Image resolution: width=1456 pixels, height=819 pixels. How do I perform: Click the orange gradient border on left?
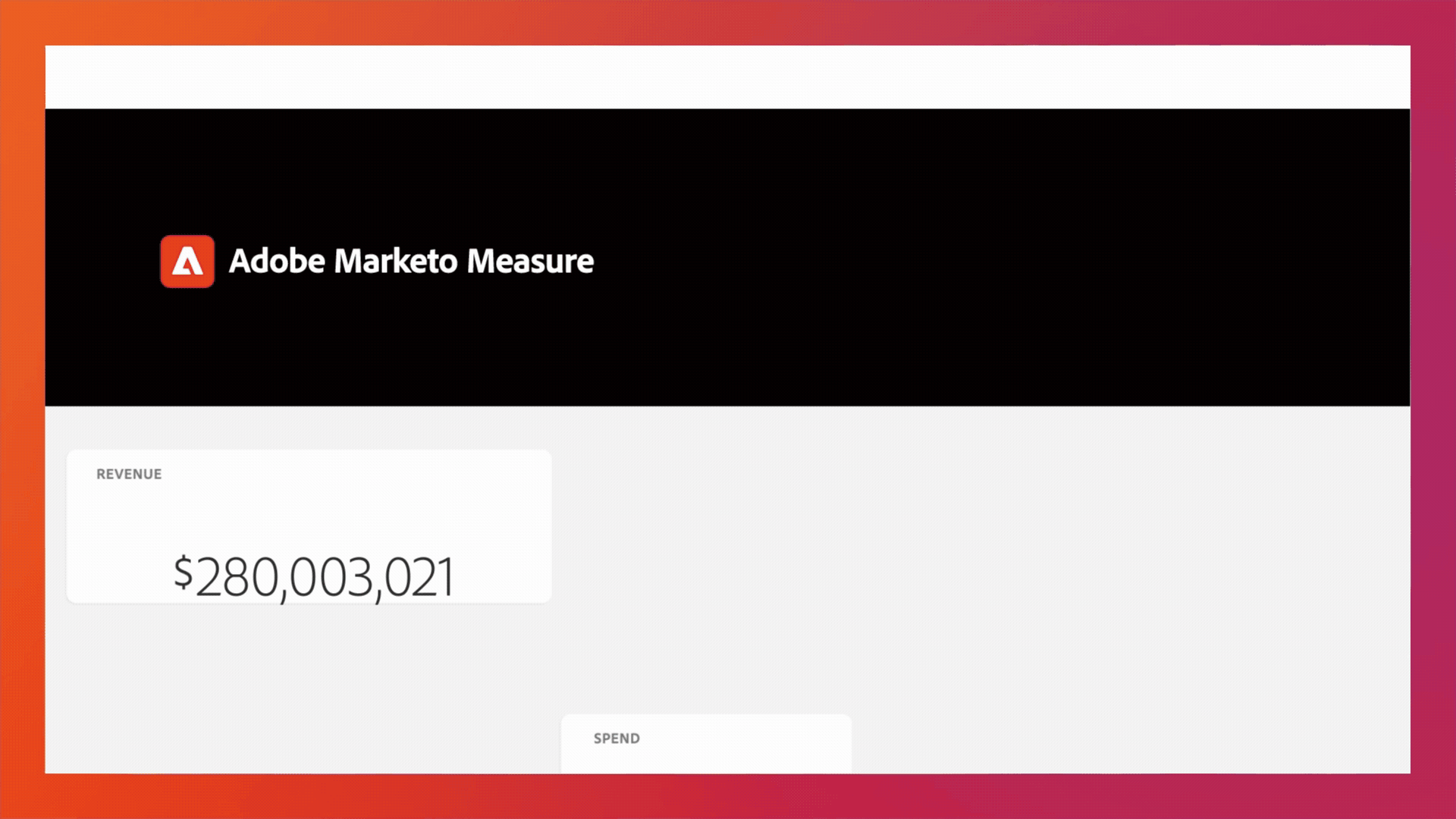tap(22, 409)
